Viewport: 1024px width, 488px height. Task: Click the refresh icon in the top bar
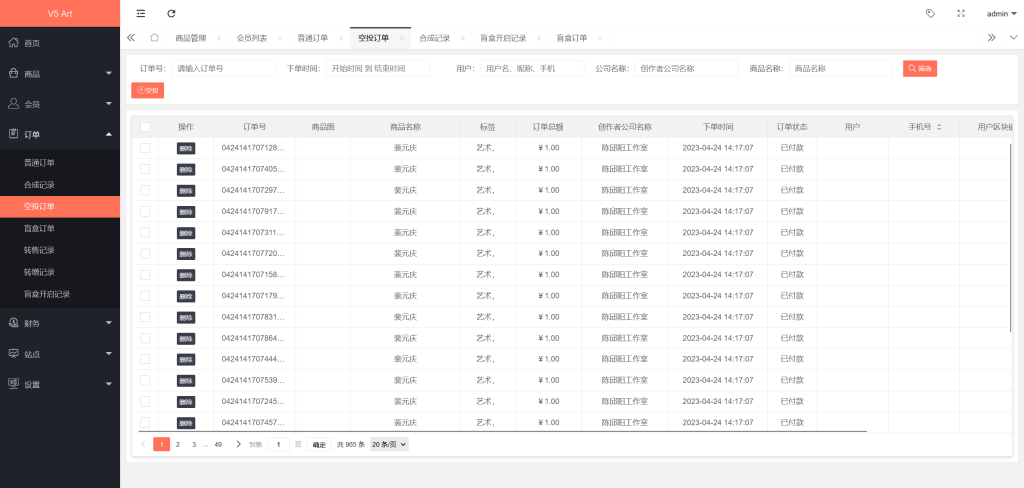tap(171, 13)
